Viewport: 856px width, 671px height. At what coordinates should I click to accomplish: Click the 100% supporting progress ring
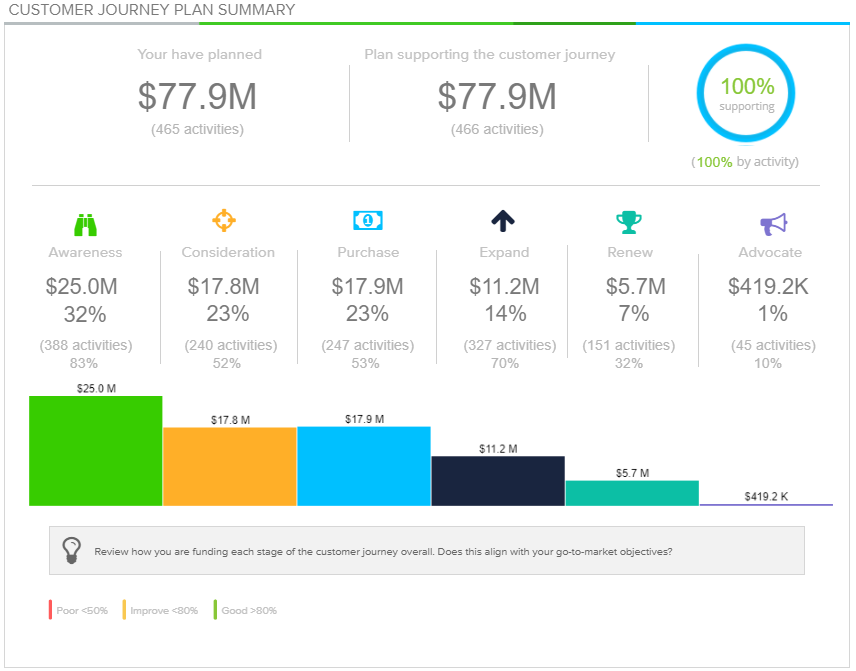pos(746,94)
